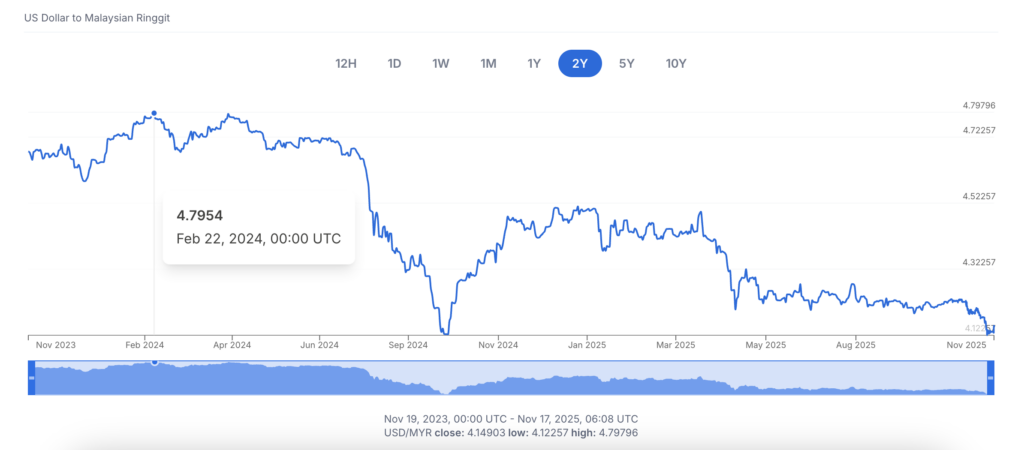Select the 5Y time range
Image resolution: width=1024 pixels, height=450 pixels.
click(626, 64)
